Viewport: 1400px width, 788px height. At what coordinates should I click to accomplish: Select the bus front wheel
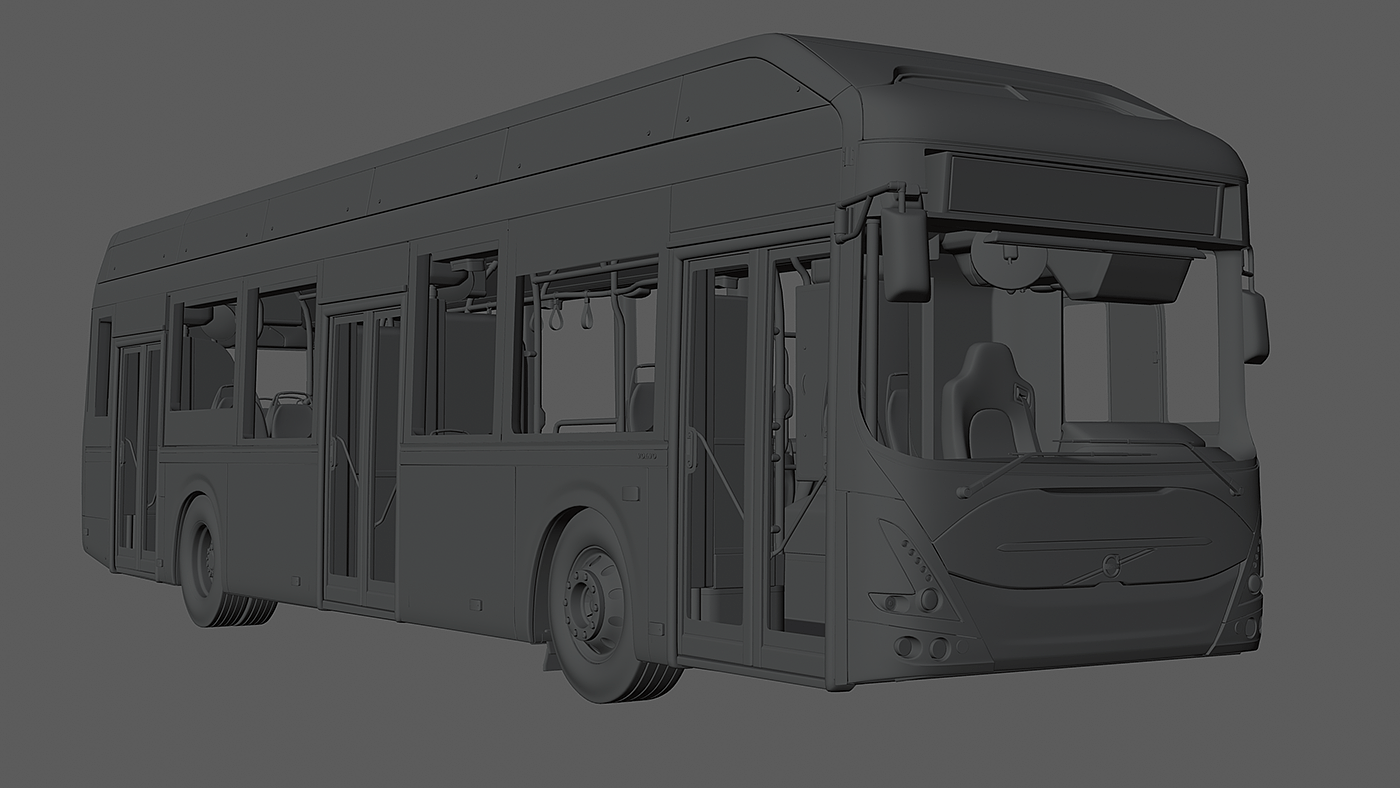pos(608,605)
